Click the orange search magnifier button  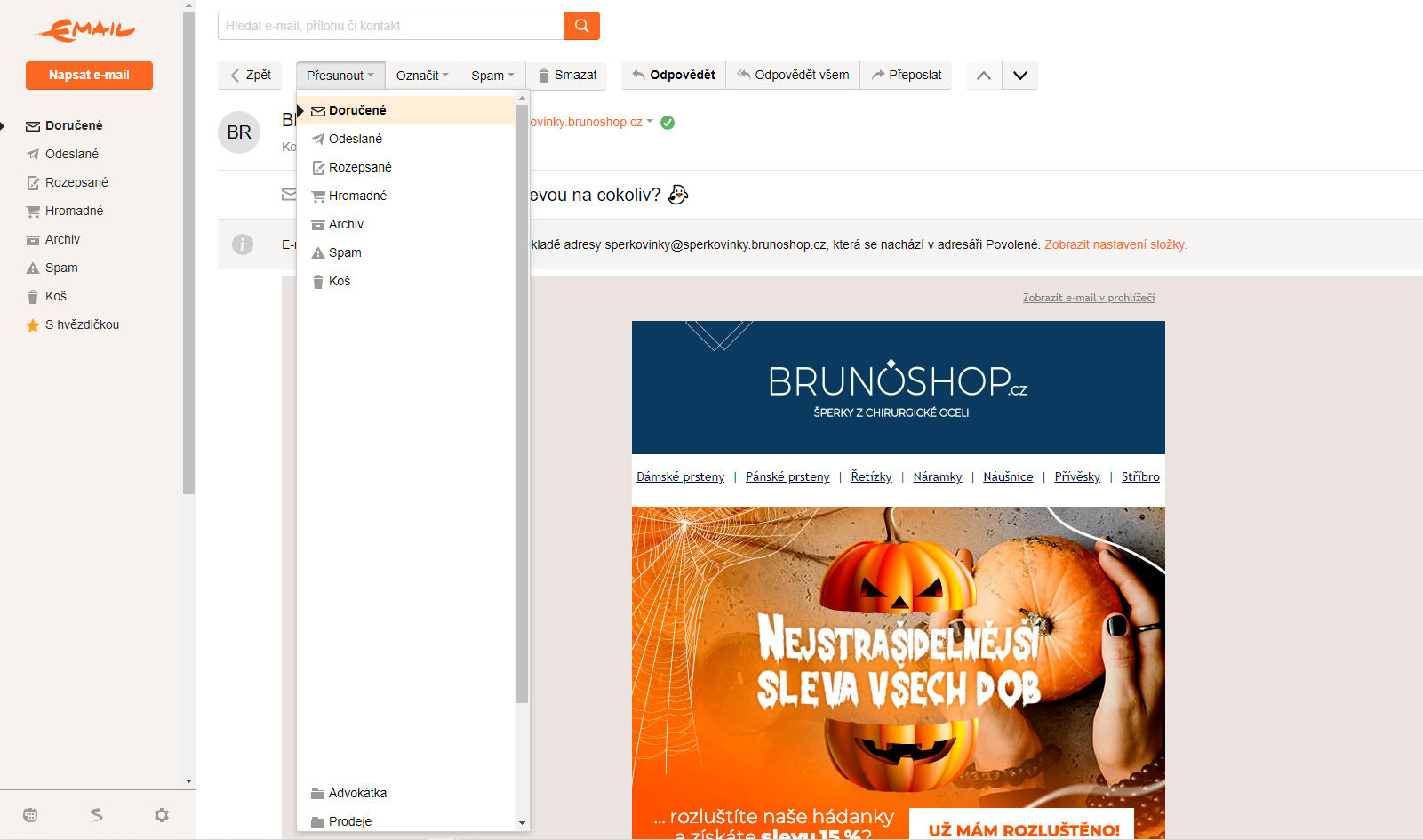582,26
